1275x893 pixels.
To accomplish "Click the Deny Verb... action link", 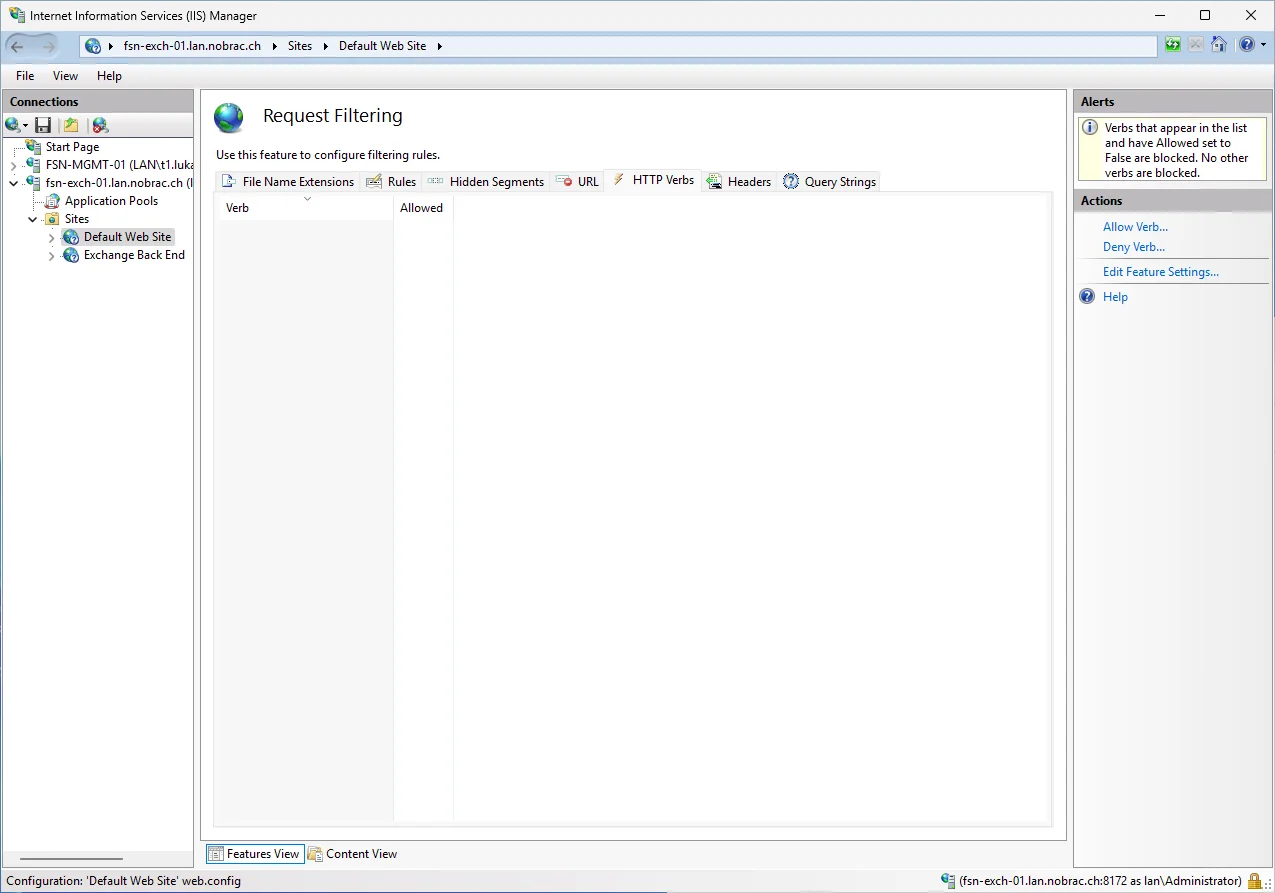I will 1134,247.
